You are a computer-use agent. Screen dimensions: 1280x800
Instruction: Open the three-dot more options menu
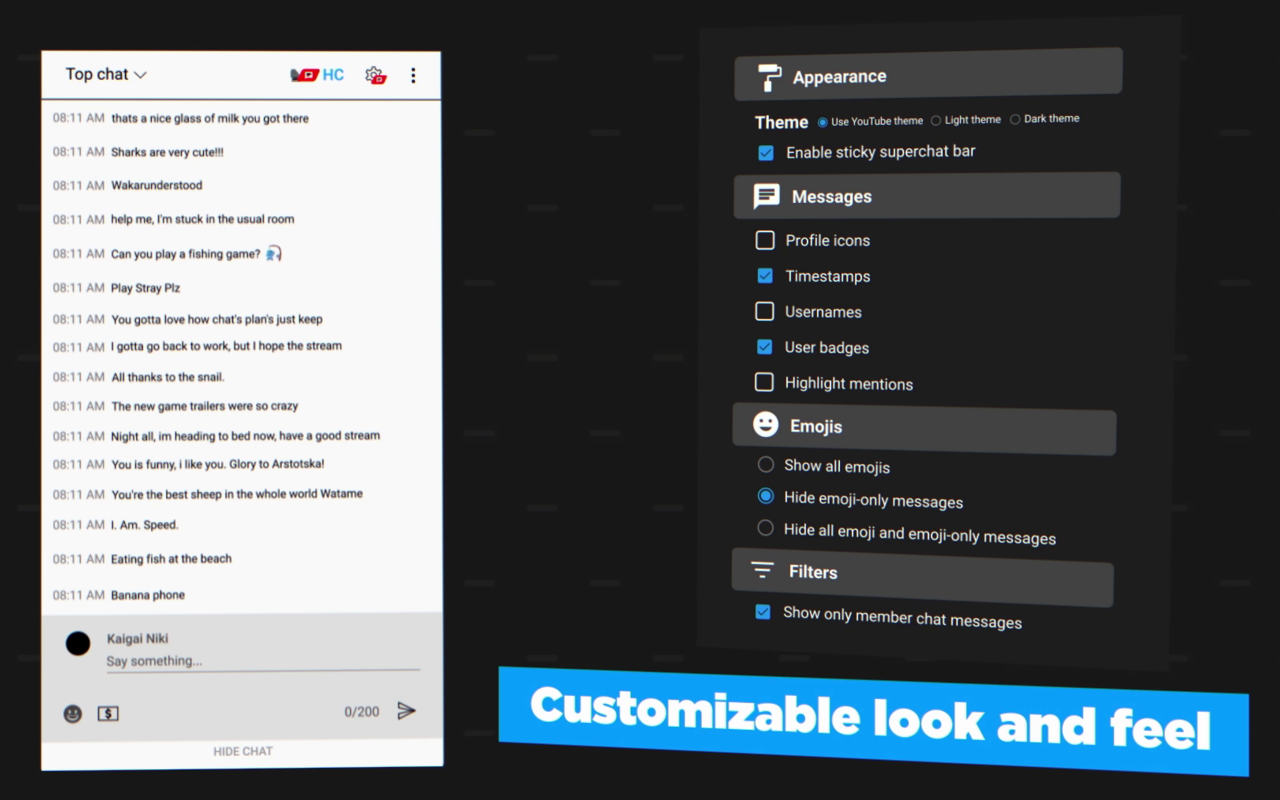point(413,76)
